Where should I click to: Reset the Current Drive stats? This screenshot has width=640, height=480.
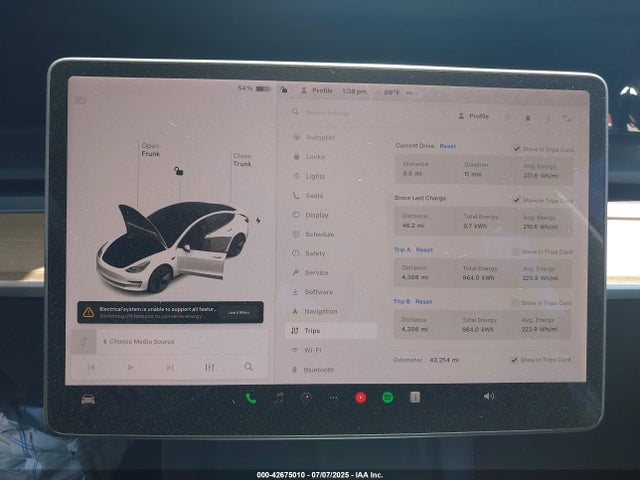448,146
